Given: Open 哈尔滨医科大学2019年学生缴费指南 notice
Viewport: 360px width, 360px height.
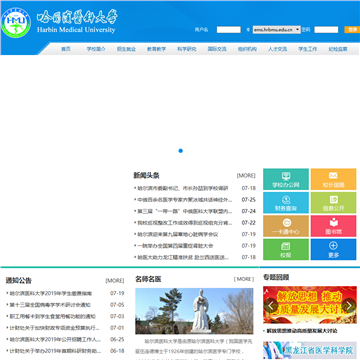Looking at the screenshot, I should [x=51, y=294].
